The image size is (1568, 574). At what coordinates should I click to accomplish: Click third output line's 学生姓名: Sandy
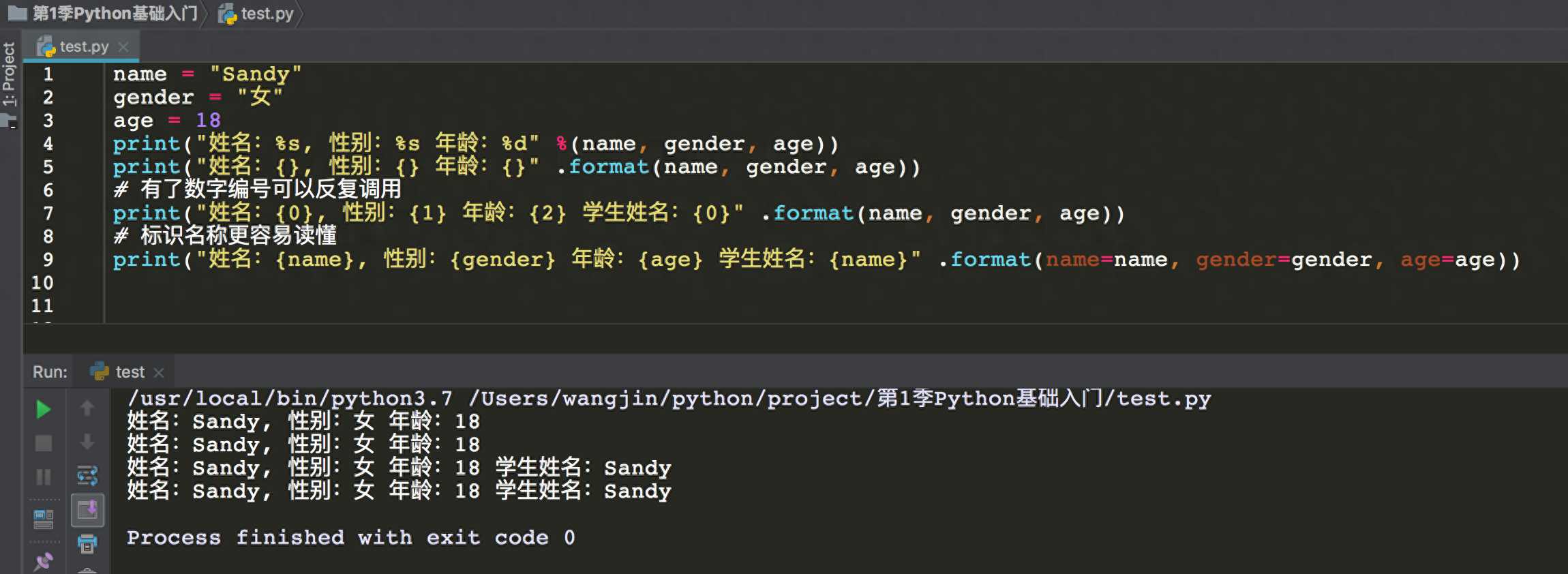pos(583,468)
